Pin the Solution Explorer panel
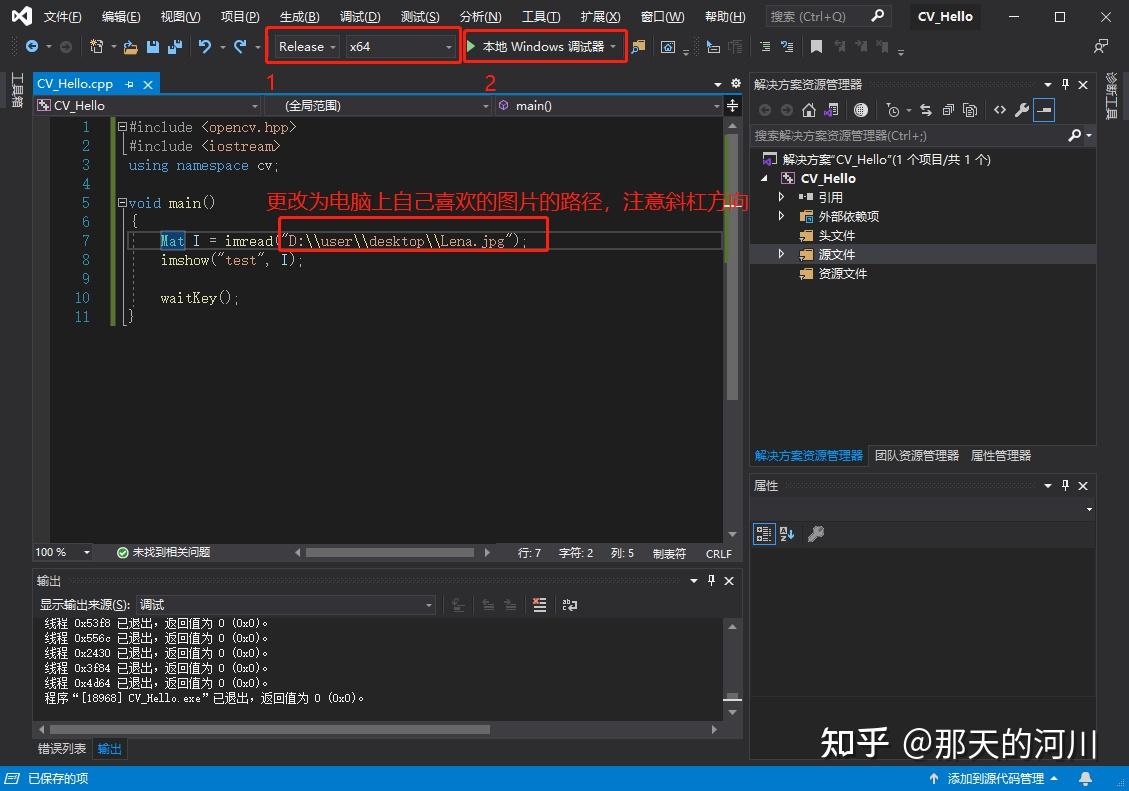 pyautogui.click(x=1065, y=84)
